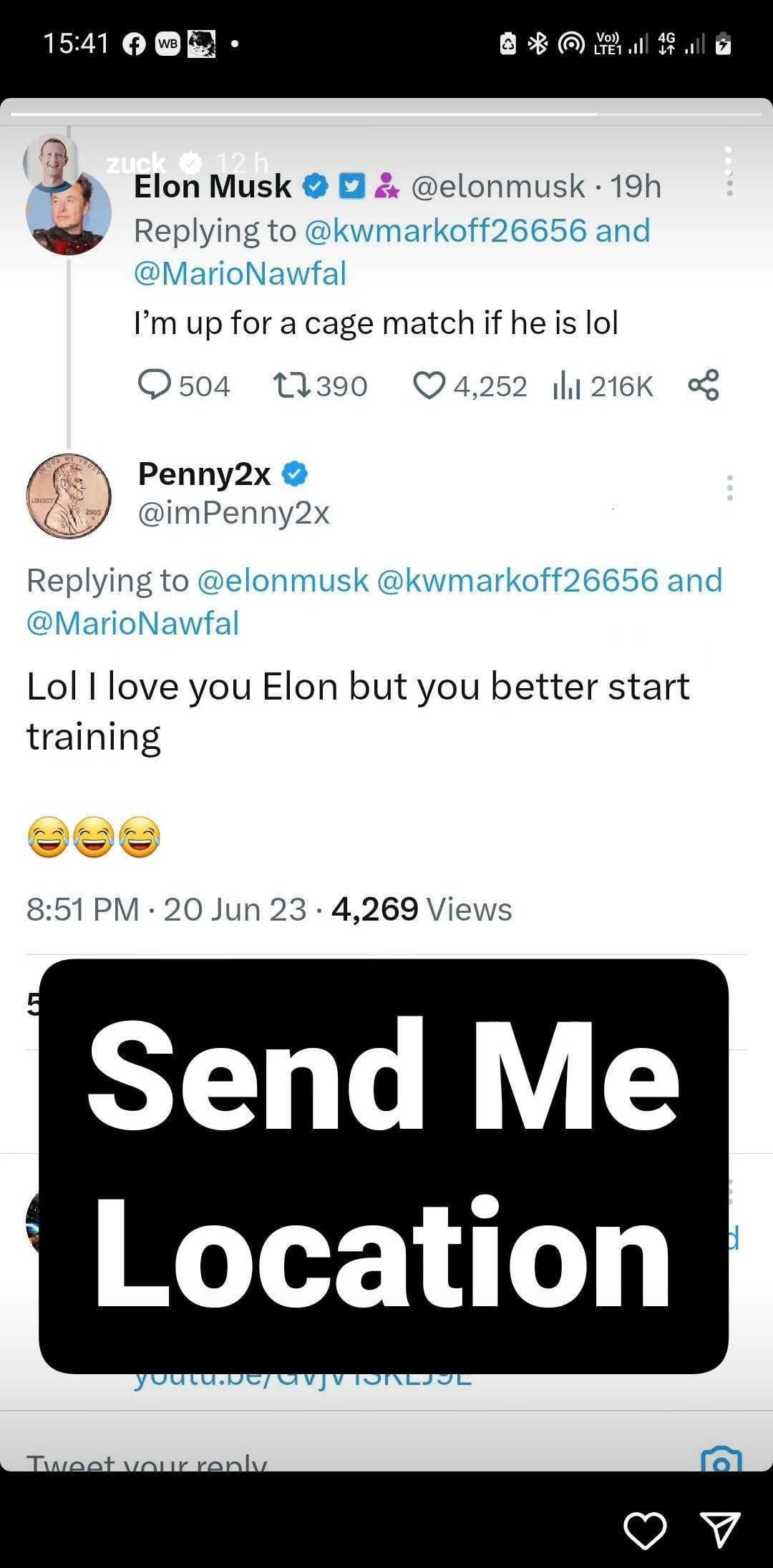Tap camera icon beside reply field

(x=721, y=1459)
